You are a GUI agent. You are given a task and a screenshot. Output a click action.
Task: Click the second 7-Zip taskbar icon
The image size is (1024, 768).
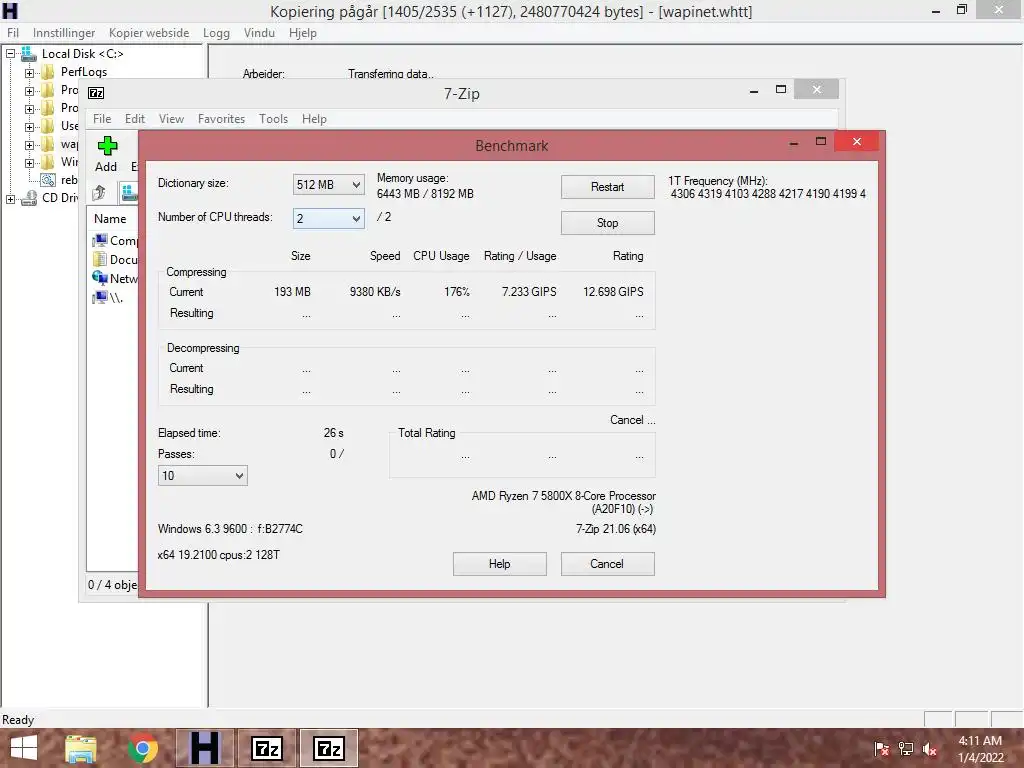point(328,748)
